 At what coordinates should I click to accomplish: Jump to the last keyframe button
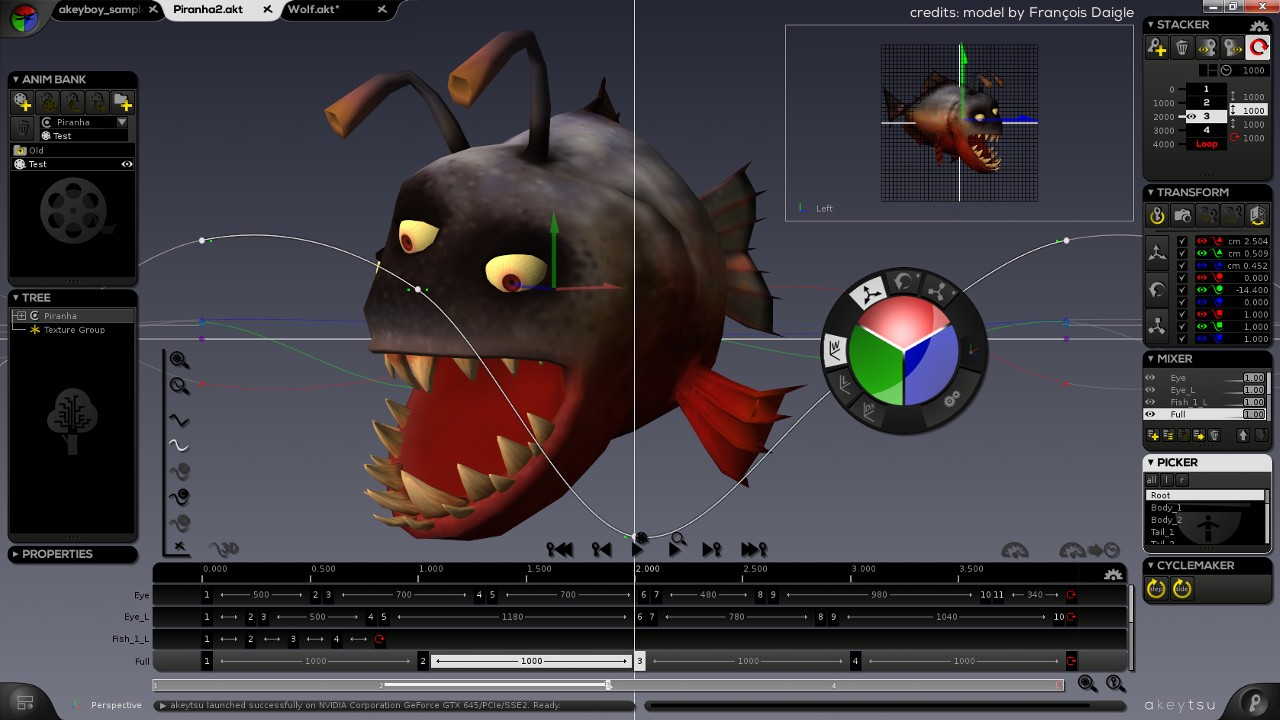click(753, 549)
